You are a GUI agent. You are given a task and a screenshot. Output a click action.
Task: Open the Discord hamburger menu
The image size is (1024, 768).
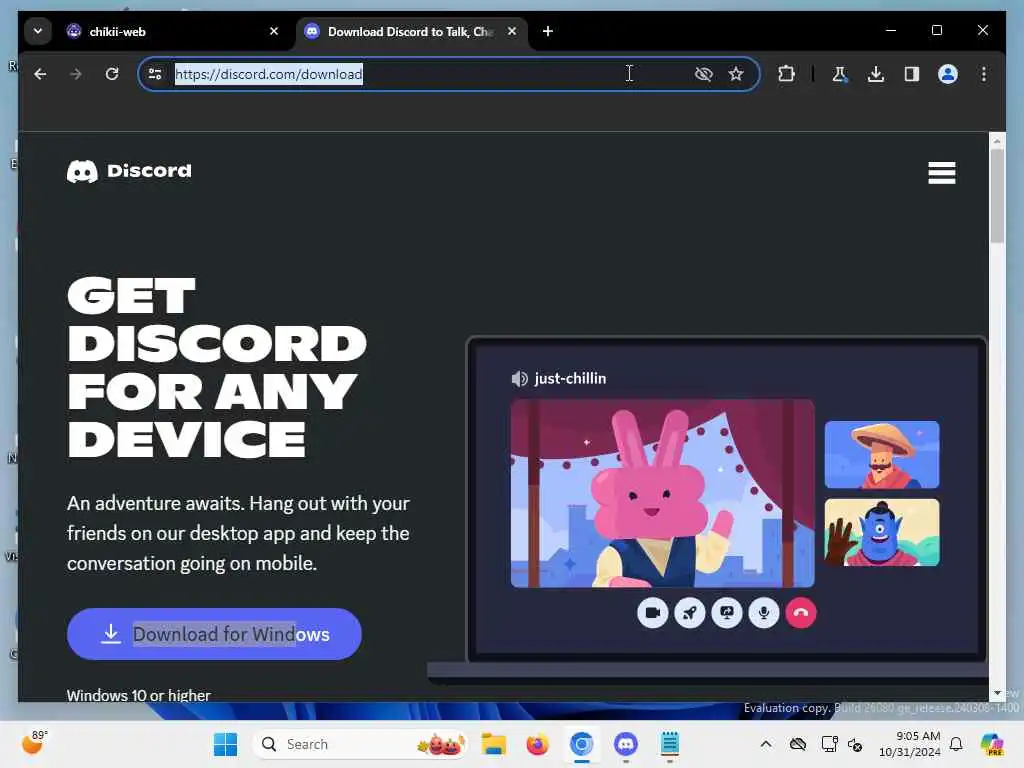click(942, 173)
